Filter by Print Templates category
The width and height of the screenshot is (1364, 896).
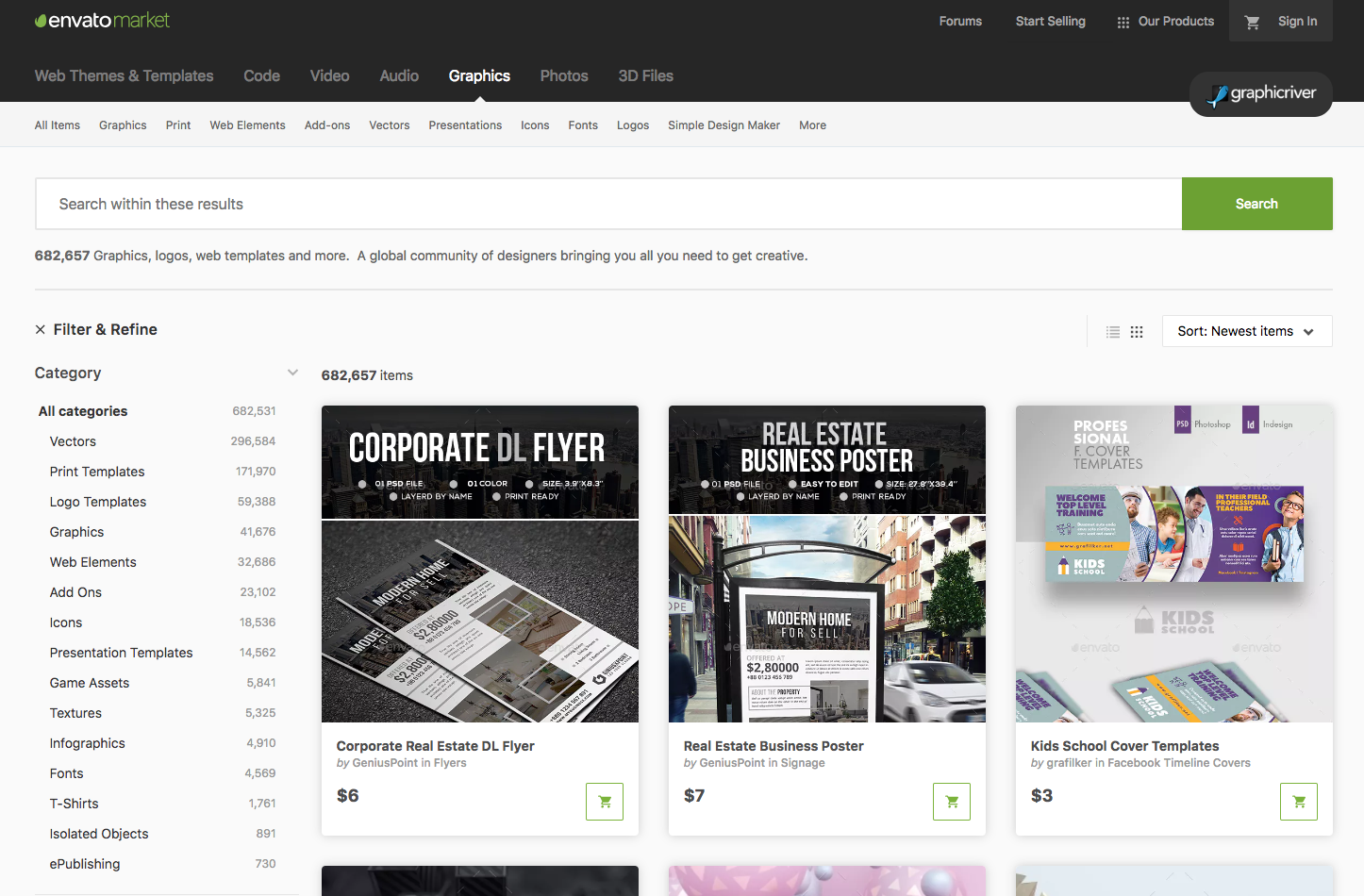click(x=97, y=472)
